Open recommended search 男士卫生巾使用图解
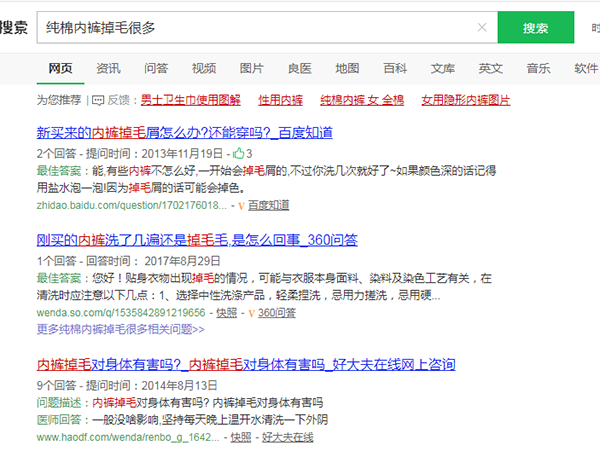 [191, 100]
